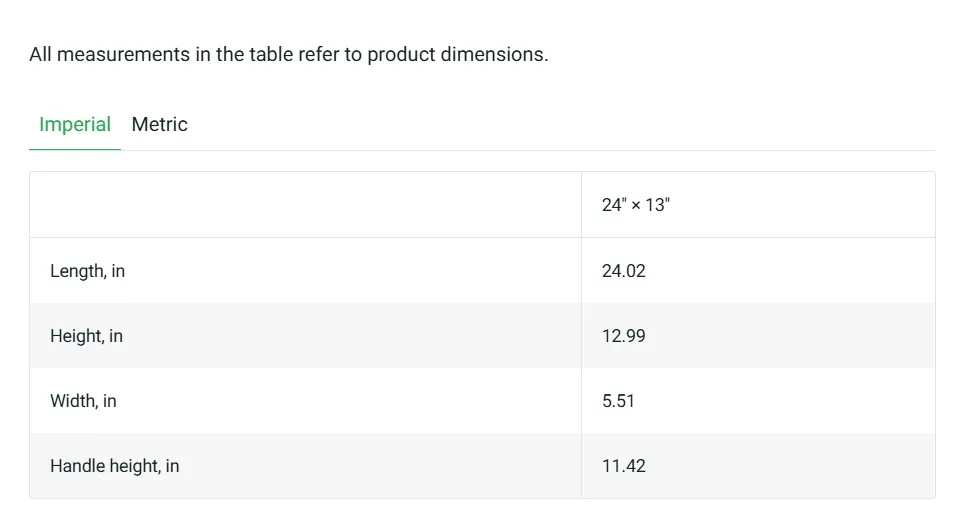Click the 5.51 width value
This screenshot has height=530, width=974.
tap(618, 401)
